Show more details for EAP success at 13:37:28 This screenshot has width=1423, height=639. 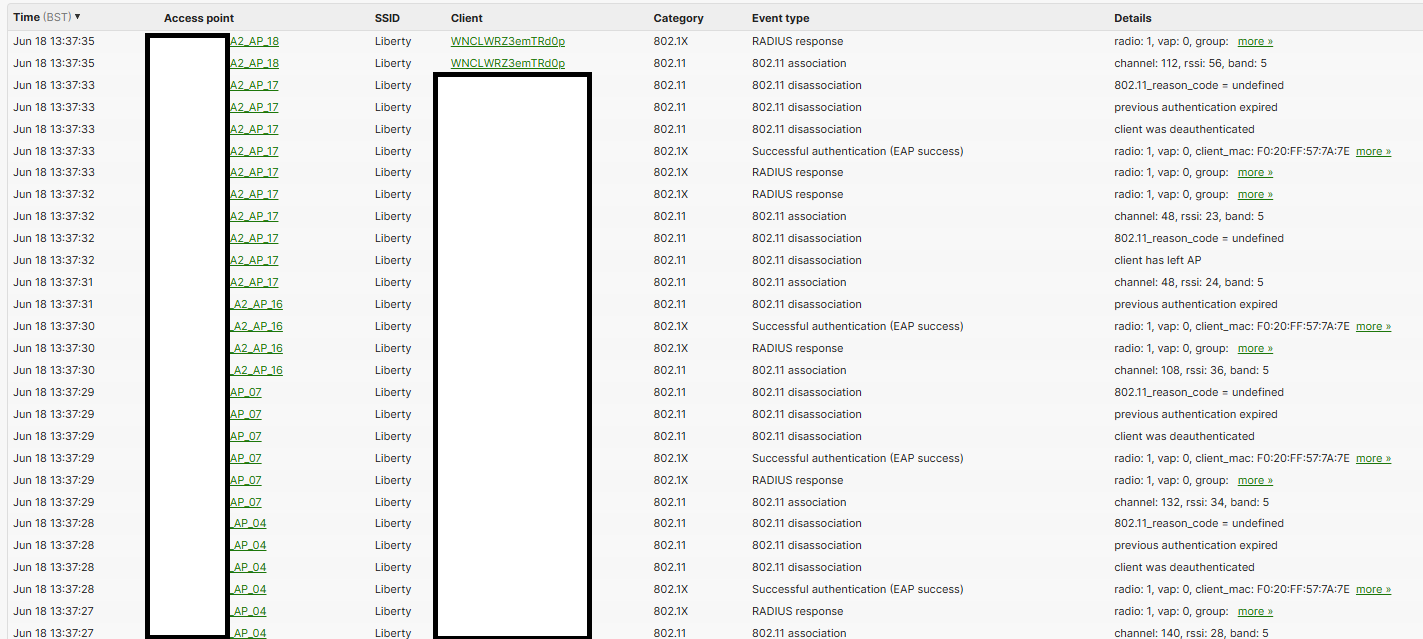click(x=1373, y=589)
